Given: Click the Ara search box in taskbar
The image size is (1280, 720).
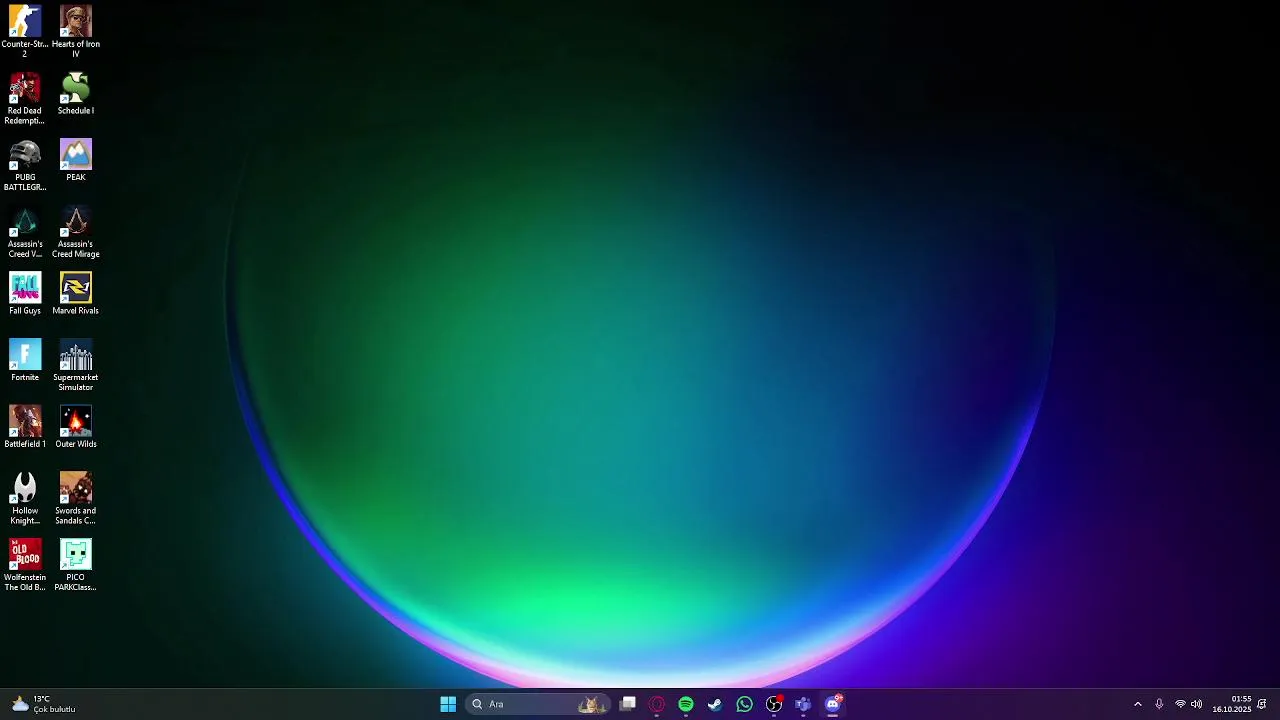Looking at the screenshot, I should coord(539,704).
